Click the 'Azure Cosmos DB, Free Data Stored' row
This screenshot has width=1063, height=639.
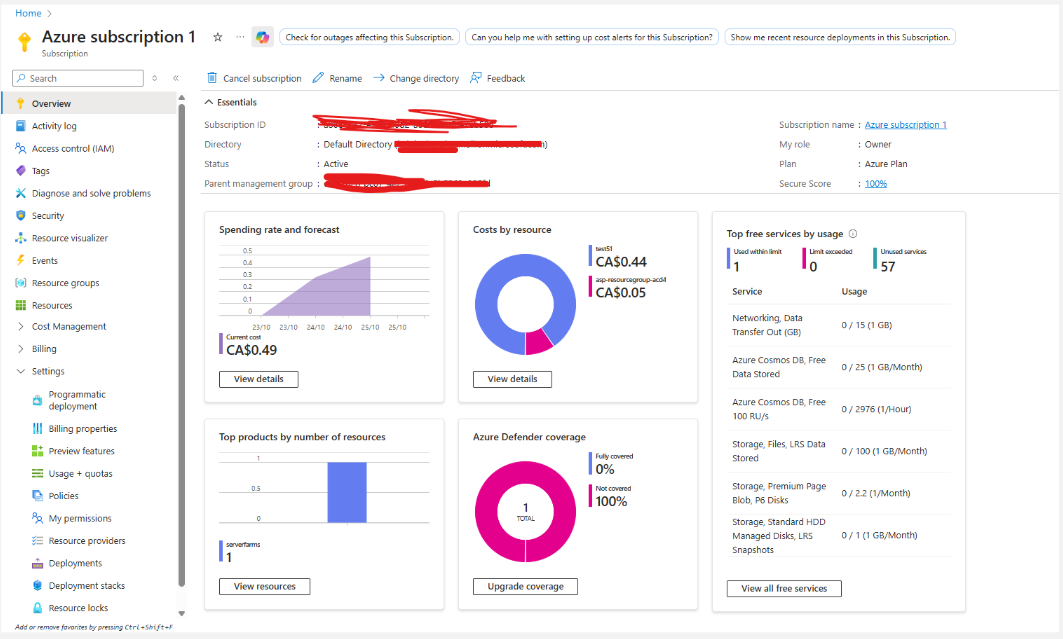pos(839,367)
